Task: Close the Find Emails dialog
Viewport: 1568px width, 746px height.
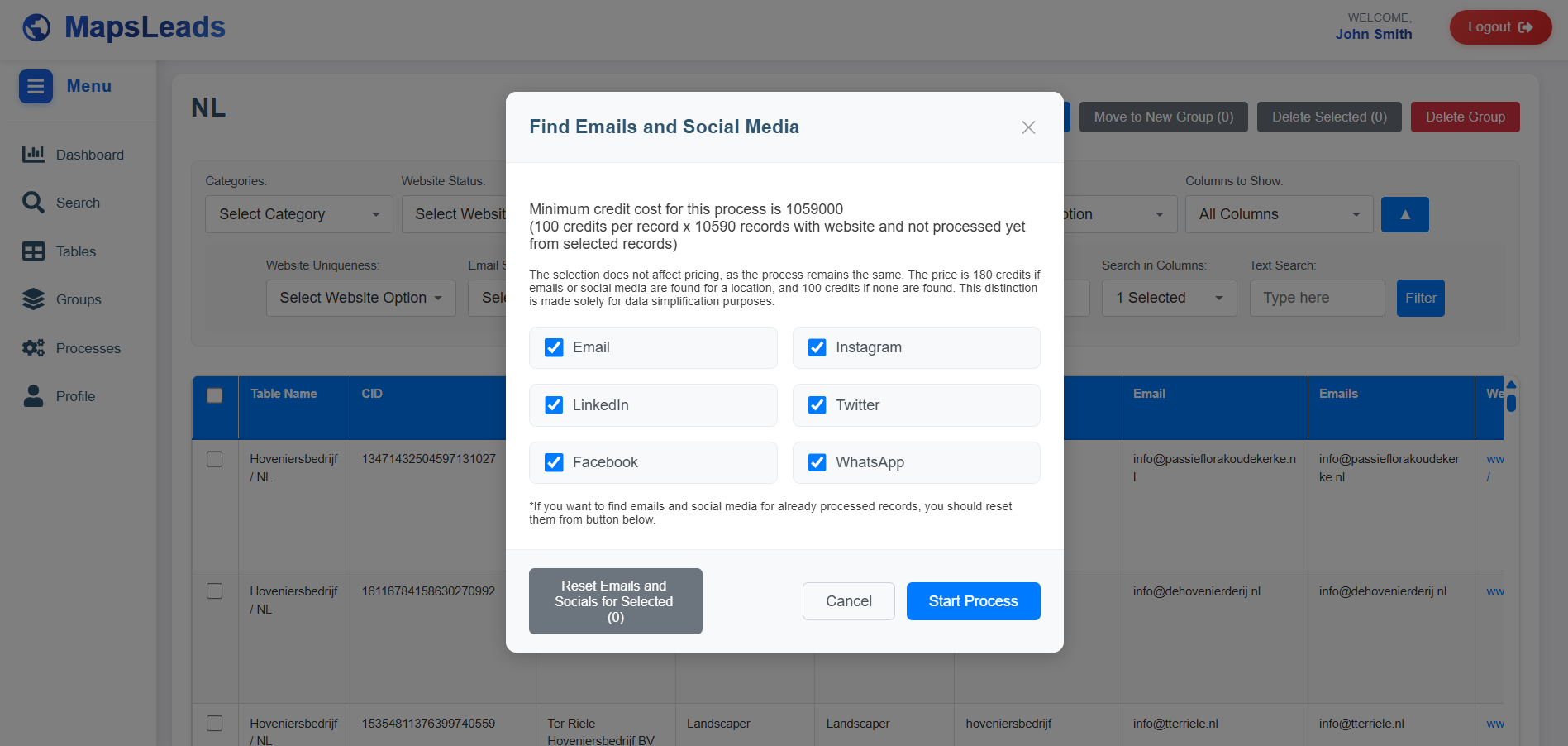Action: click(x=1028, y=127)
